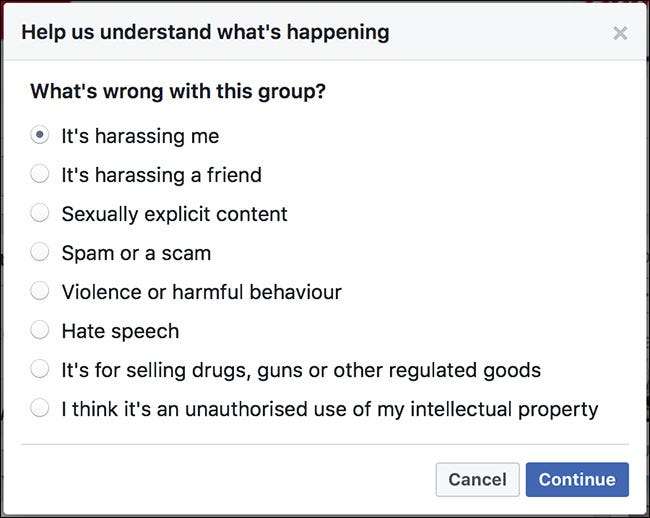Pick the "Sexually explicit content" radio button
The height and width of the screenshot is (518, 650).
click(x=40, y=213)
